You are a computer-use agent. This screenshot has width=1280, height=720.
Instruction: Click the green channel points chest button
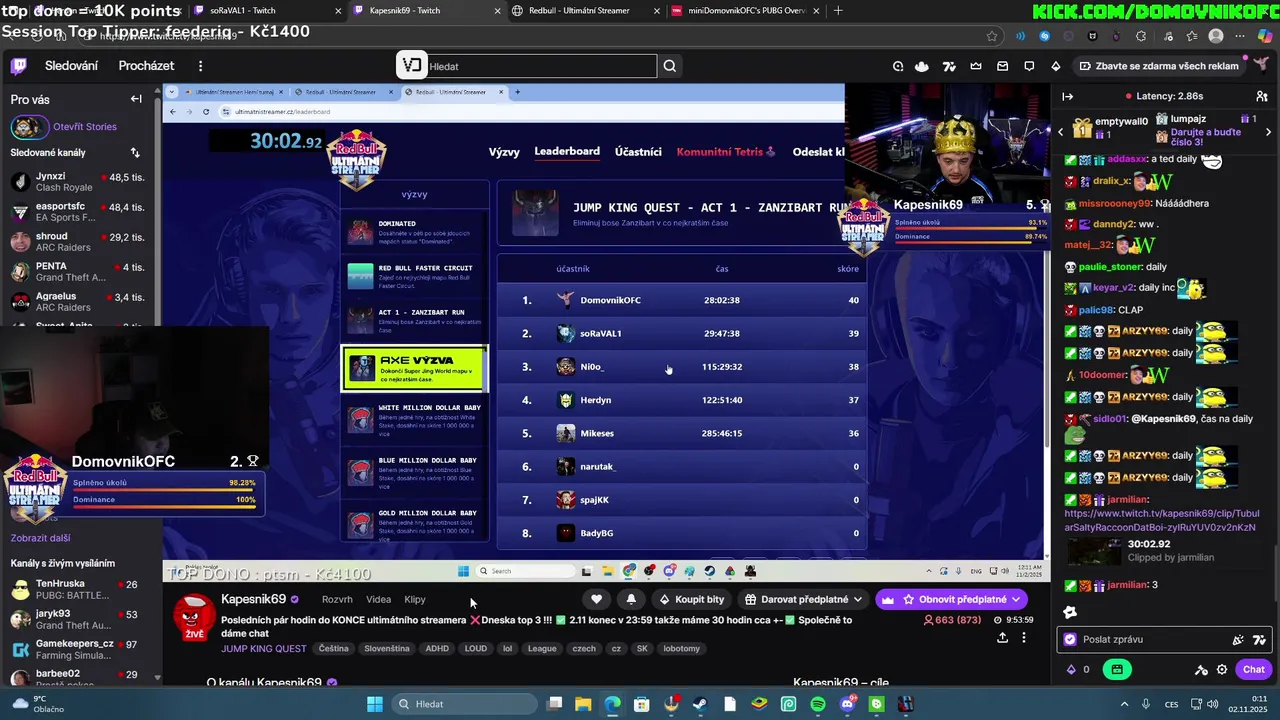point(1118,669)
